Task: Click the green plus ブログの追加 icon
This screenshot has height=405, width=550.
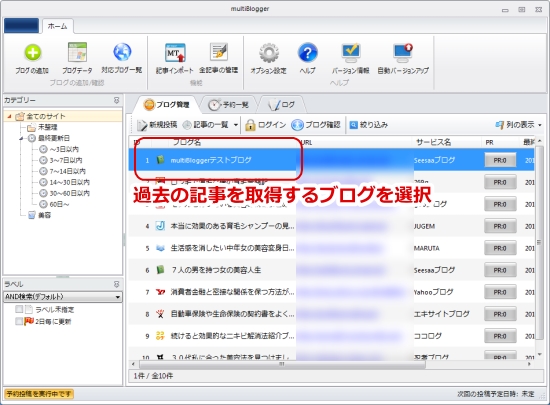Action: pyautogui.click(x=32, y=53)
